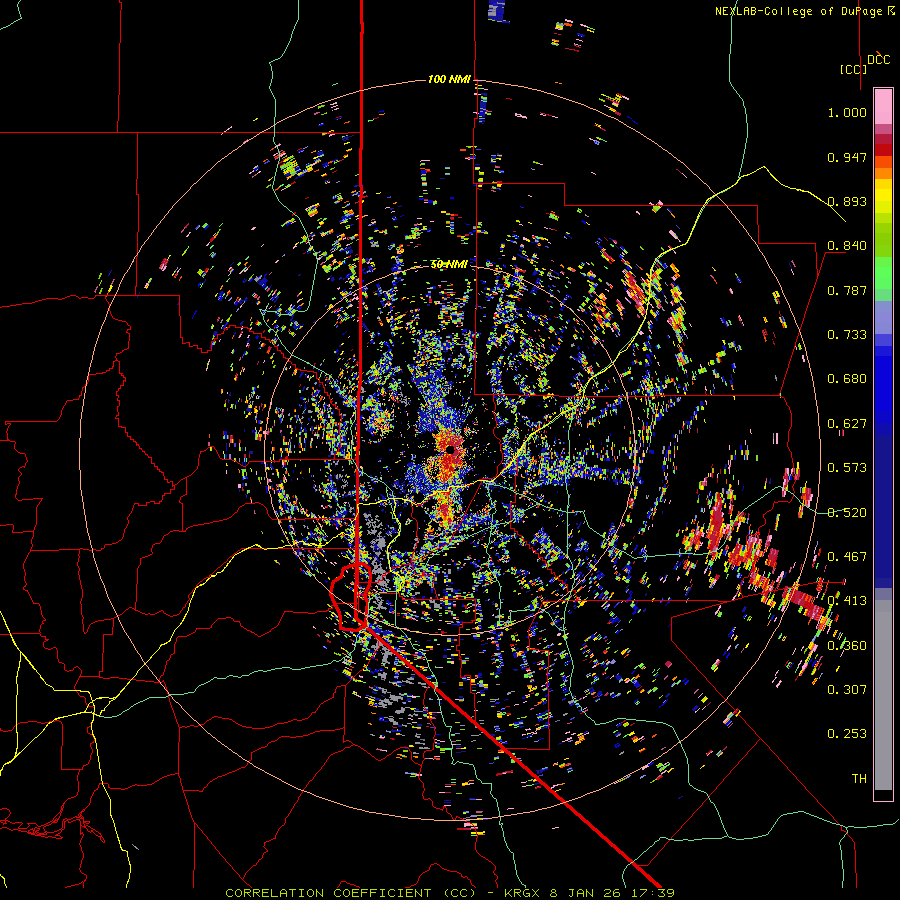
Task: Select the 0.253 scale value
Action: click(847, 734)
